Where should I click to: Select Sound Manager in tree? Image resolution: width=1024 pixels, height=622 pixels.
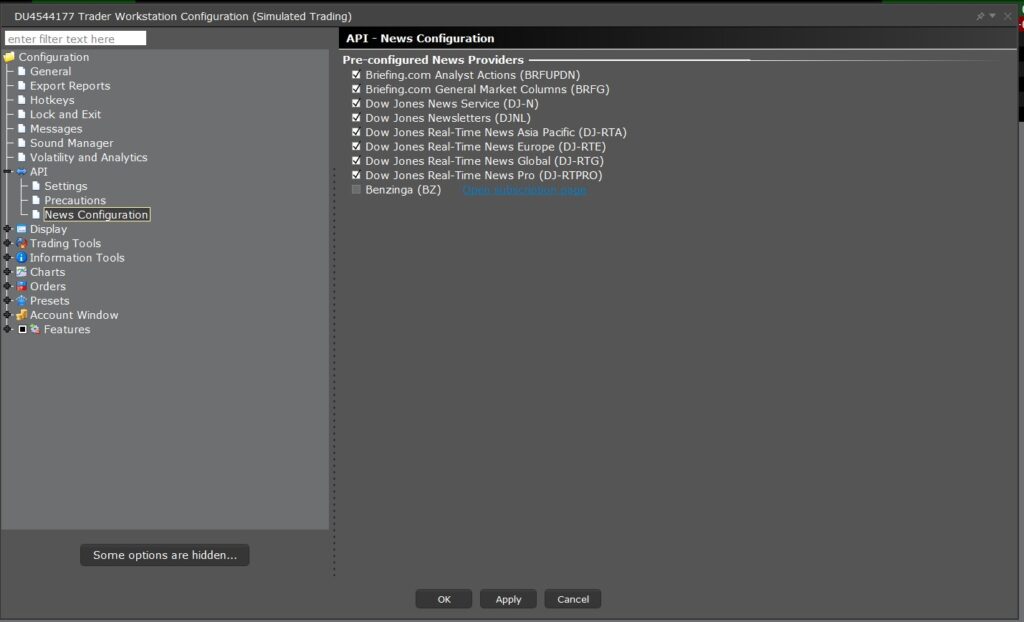tap(71, 143)
